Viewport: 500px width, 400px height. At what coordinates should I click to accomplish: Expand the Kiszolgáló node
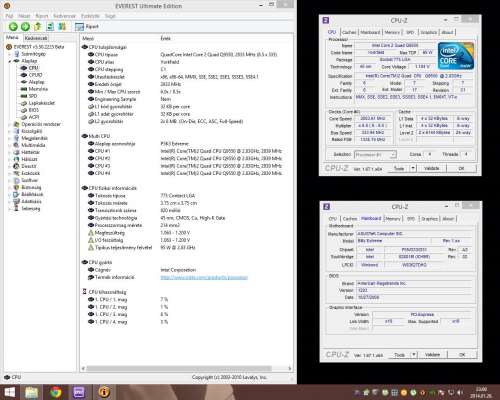point(10,131)
